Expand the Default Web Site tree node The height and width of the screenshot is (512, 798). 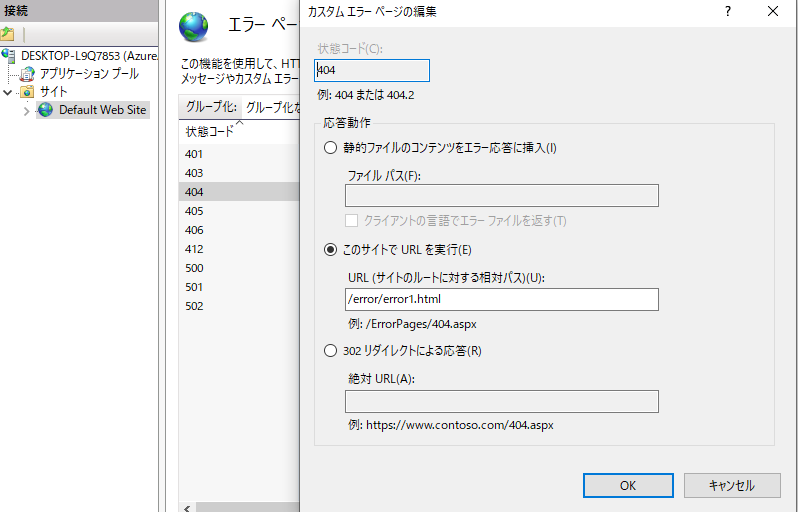(26, 111)
